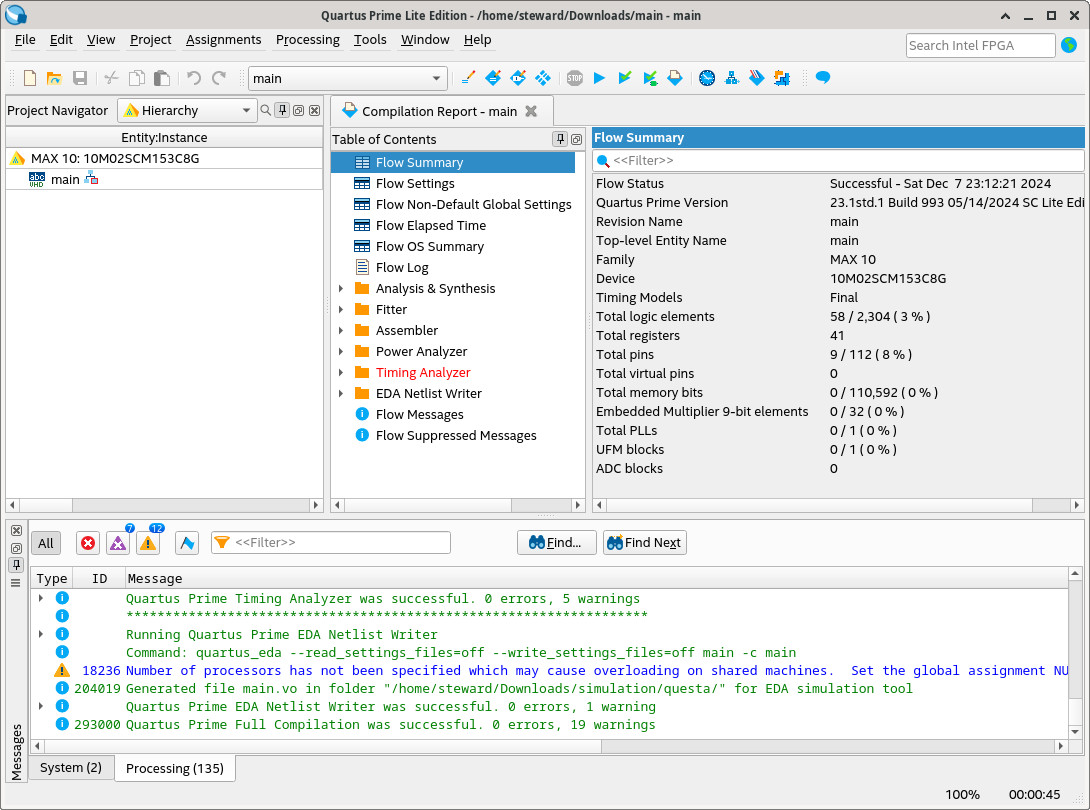Click the Paste clipboard icon
The height and width of the screenshot is (810, 1090).
click(162, 78)
